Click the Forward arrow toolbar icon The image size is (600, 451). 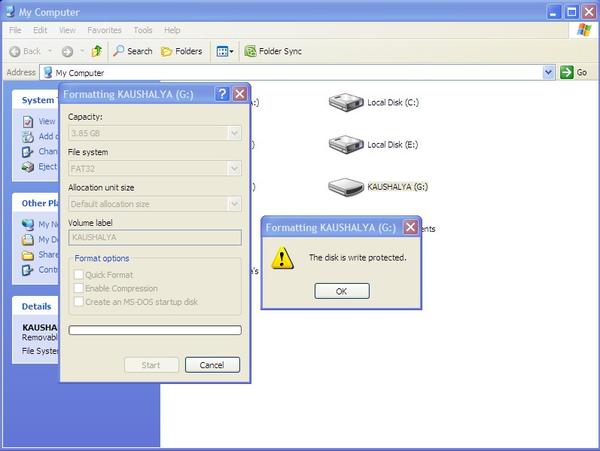[67, 51]
